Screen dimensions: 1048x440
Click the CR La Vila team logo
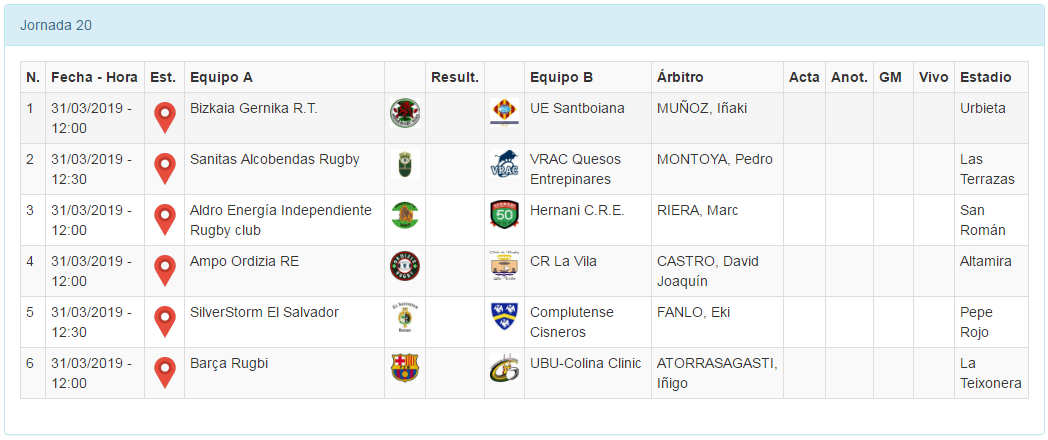(504, 266)
